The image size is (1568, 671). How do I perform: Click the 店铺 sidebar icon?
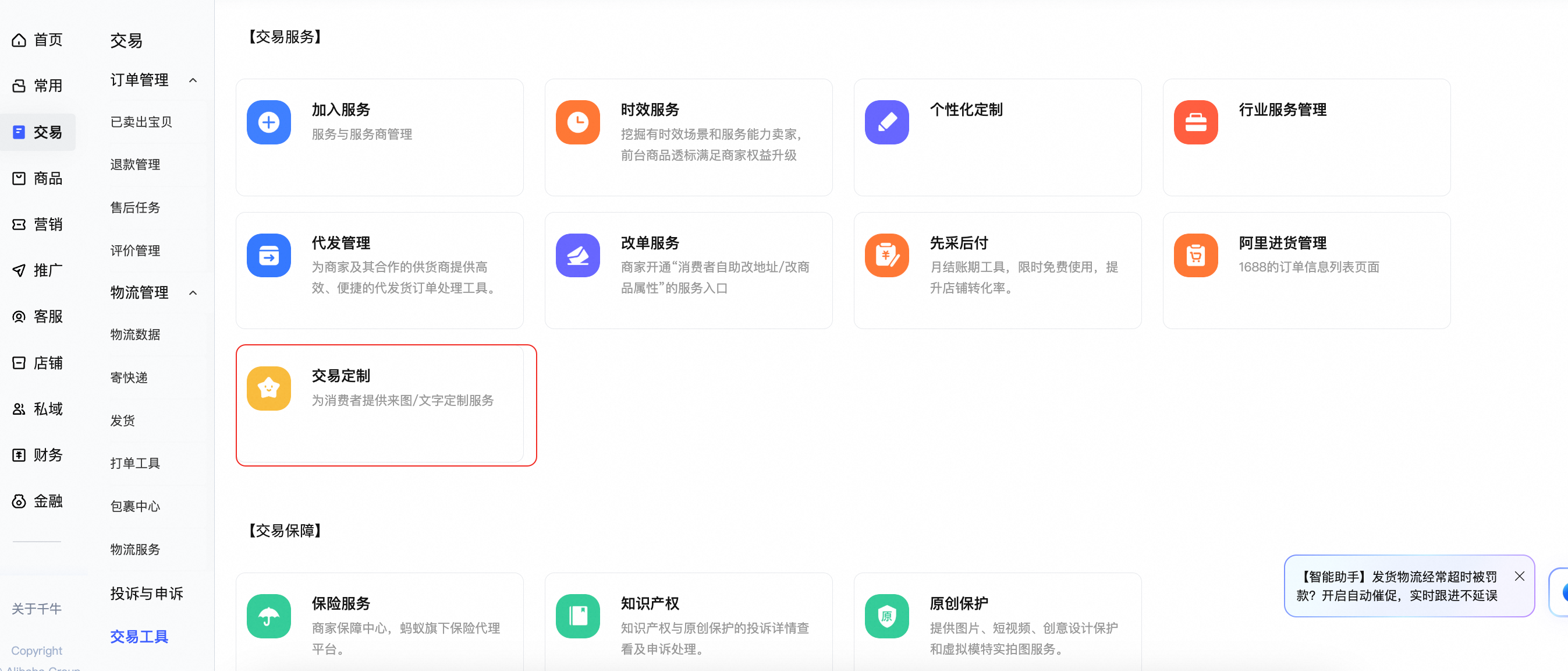click(19, 363)
